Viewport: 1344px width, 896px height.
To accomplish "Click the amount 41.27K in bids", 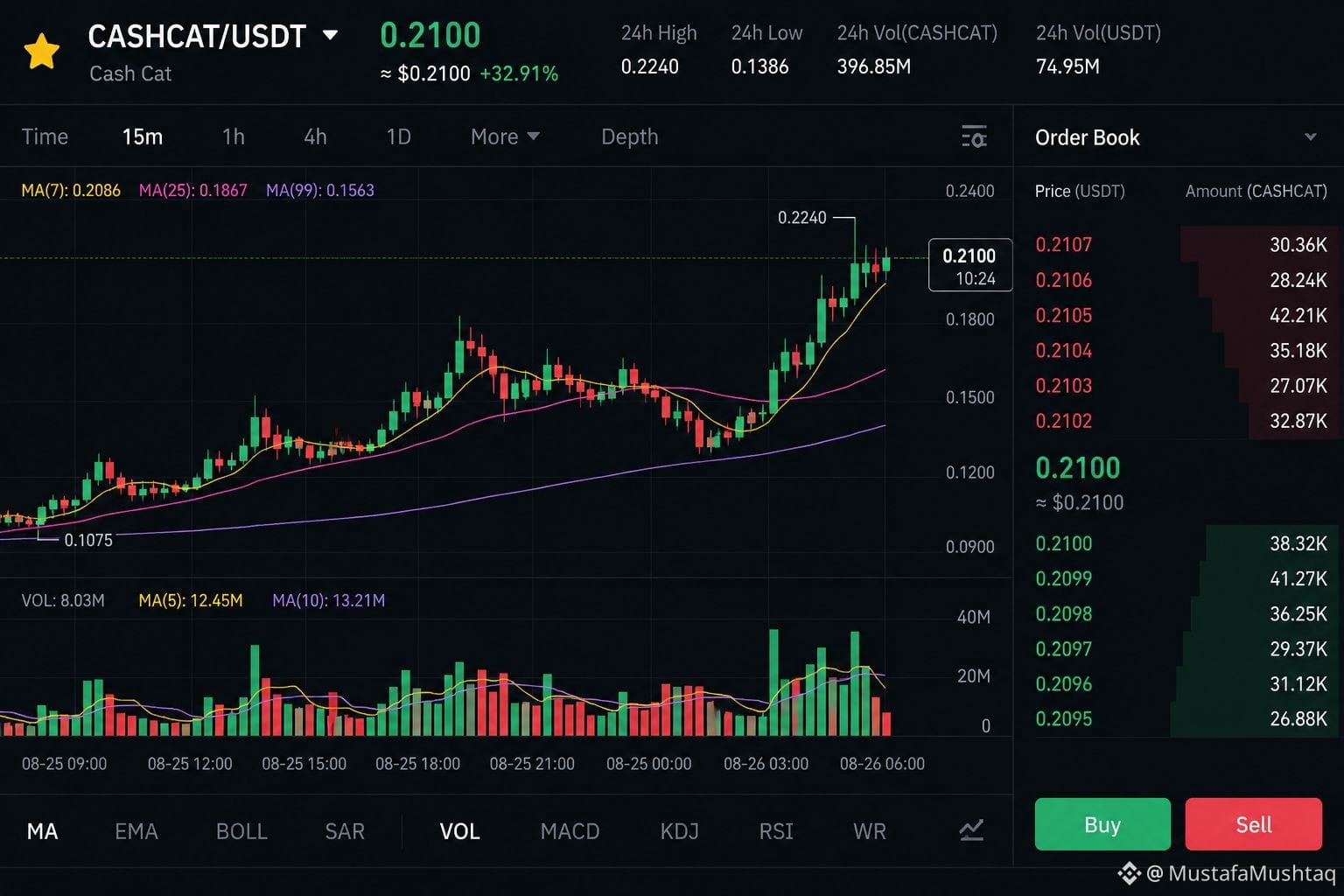I will coord(1298,578).
